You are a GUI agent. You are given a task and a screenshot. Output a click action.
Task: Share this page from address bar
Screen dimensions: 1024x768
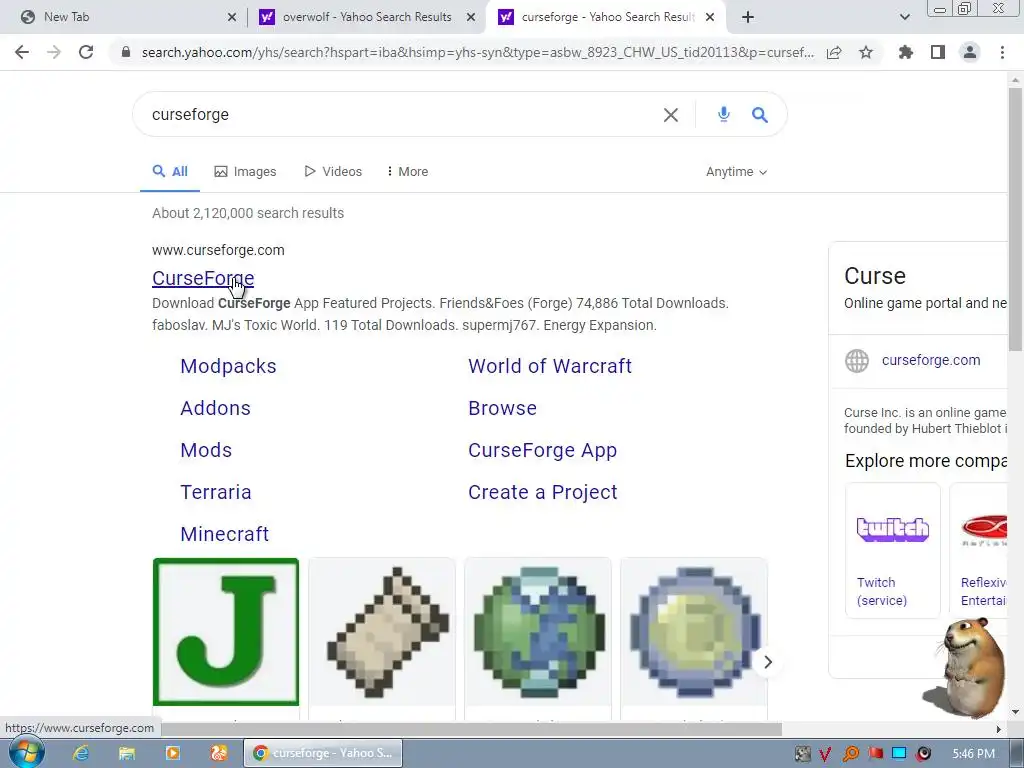click(834, 52)
